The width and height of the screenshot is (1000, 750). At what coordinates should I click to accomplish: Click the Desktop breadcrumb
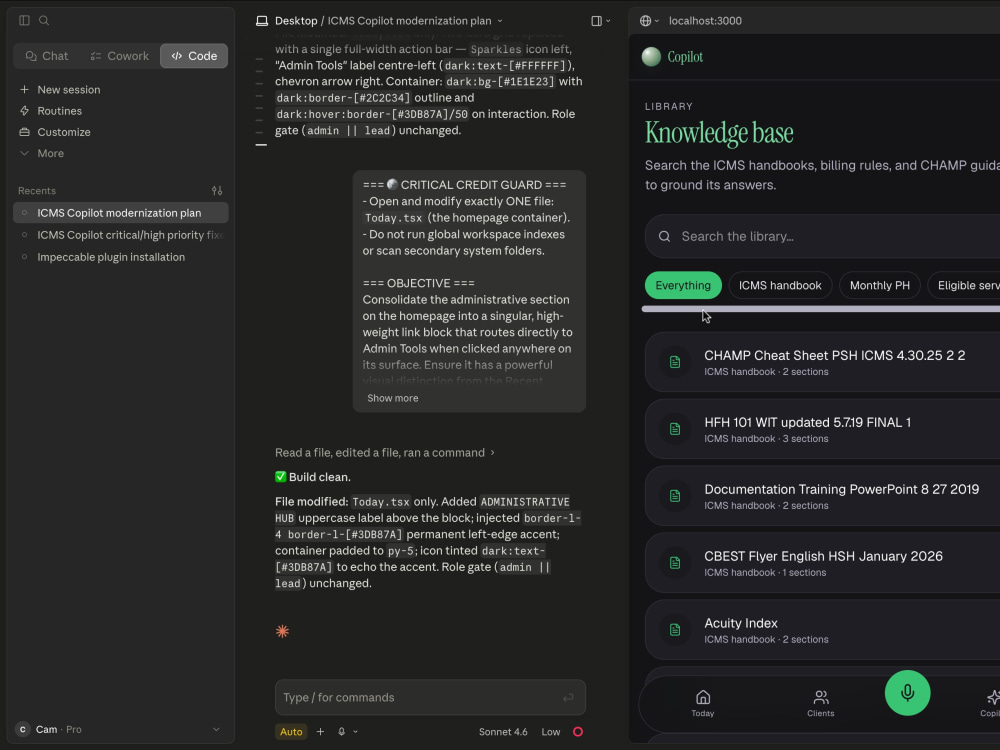coord(296,21)
